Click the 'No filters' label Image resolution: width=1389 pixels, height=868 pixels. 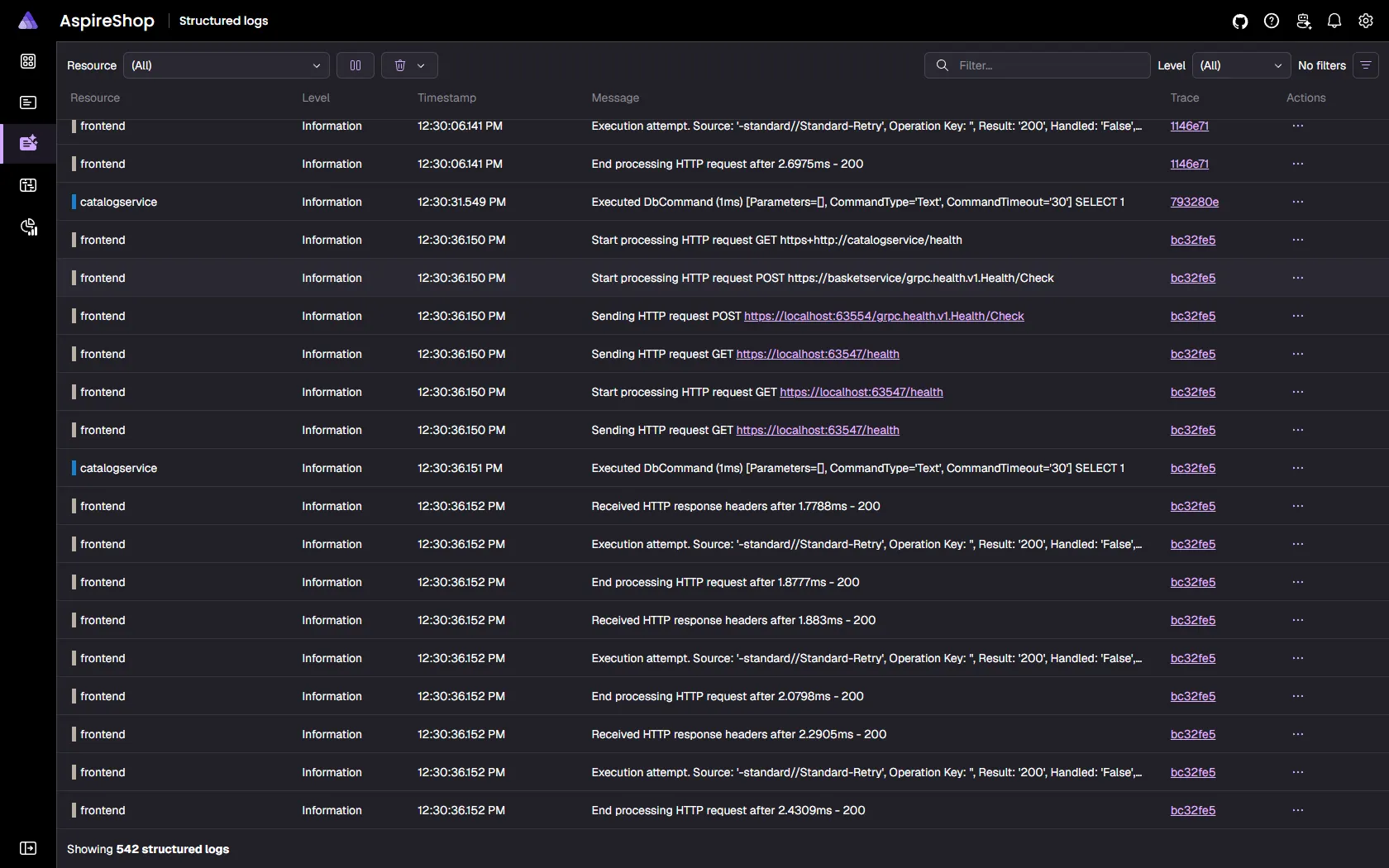pyautogui.click(x=1322, y=65)
